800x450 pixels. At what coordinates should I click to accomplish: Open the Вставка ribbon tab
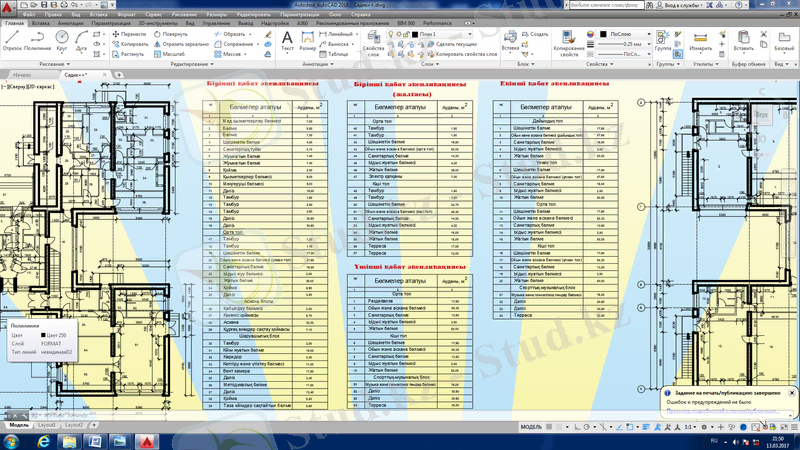click(x=41, y=21)
